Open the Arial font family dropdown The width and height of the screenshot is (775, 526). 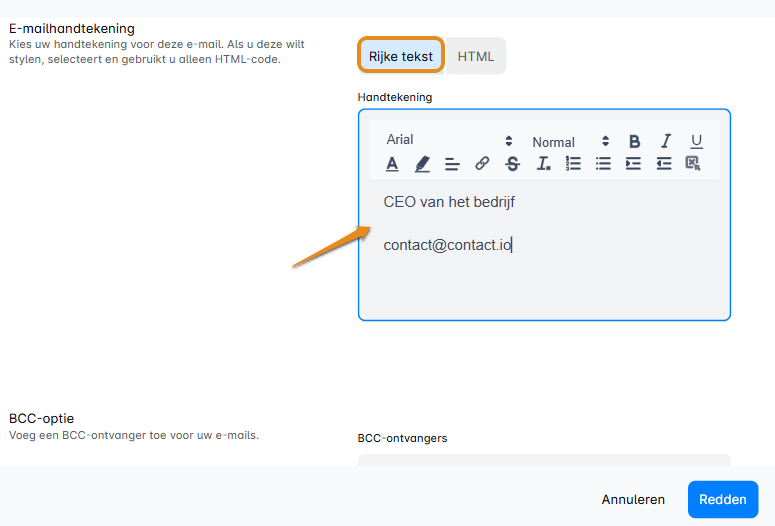pos(449,140)
